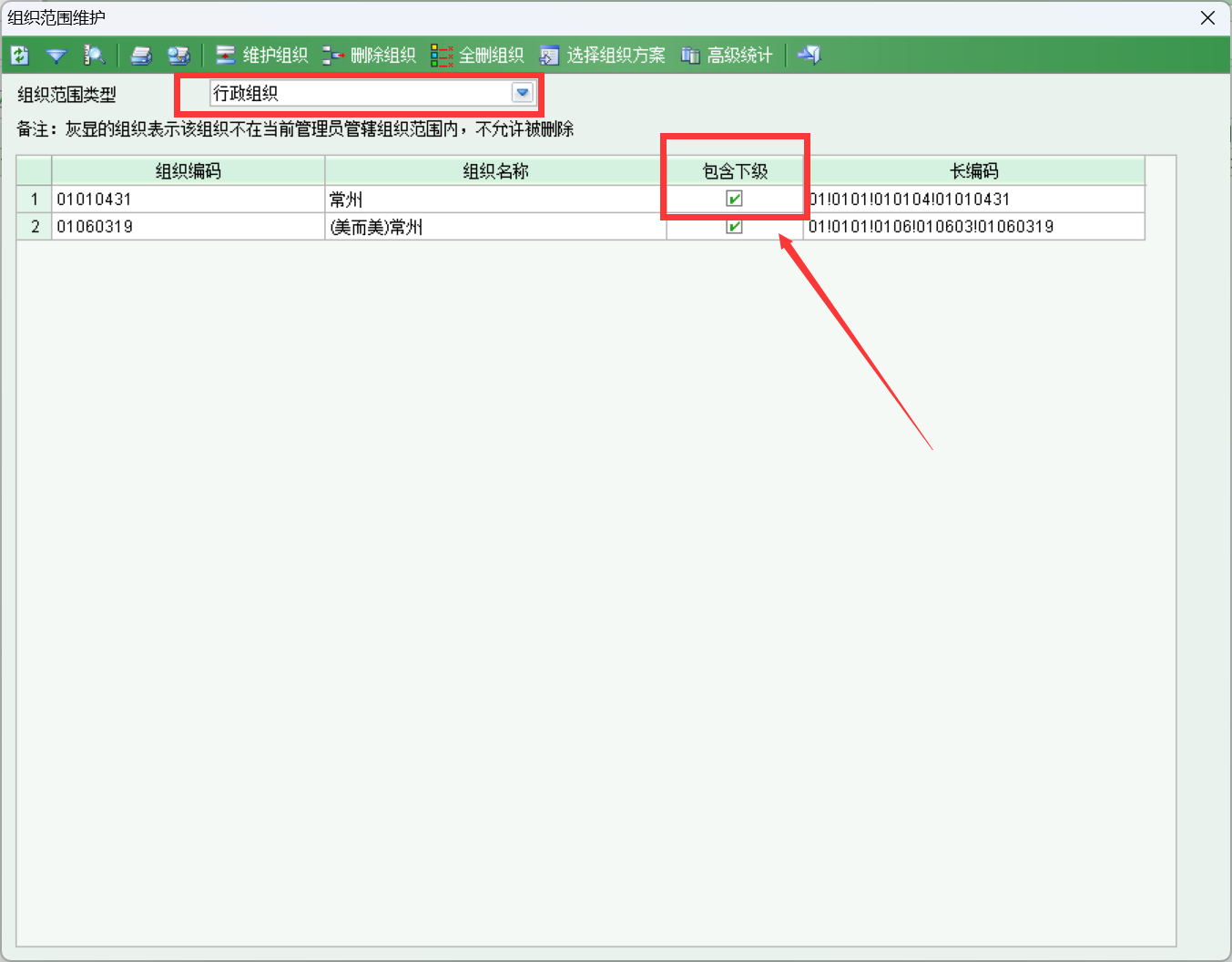1232x962 pixels.
Task: Open the filter funnel tool
Action: [56, 56]
